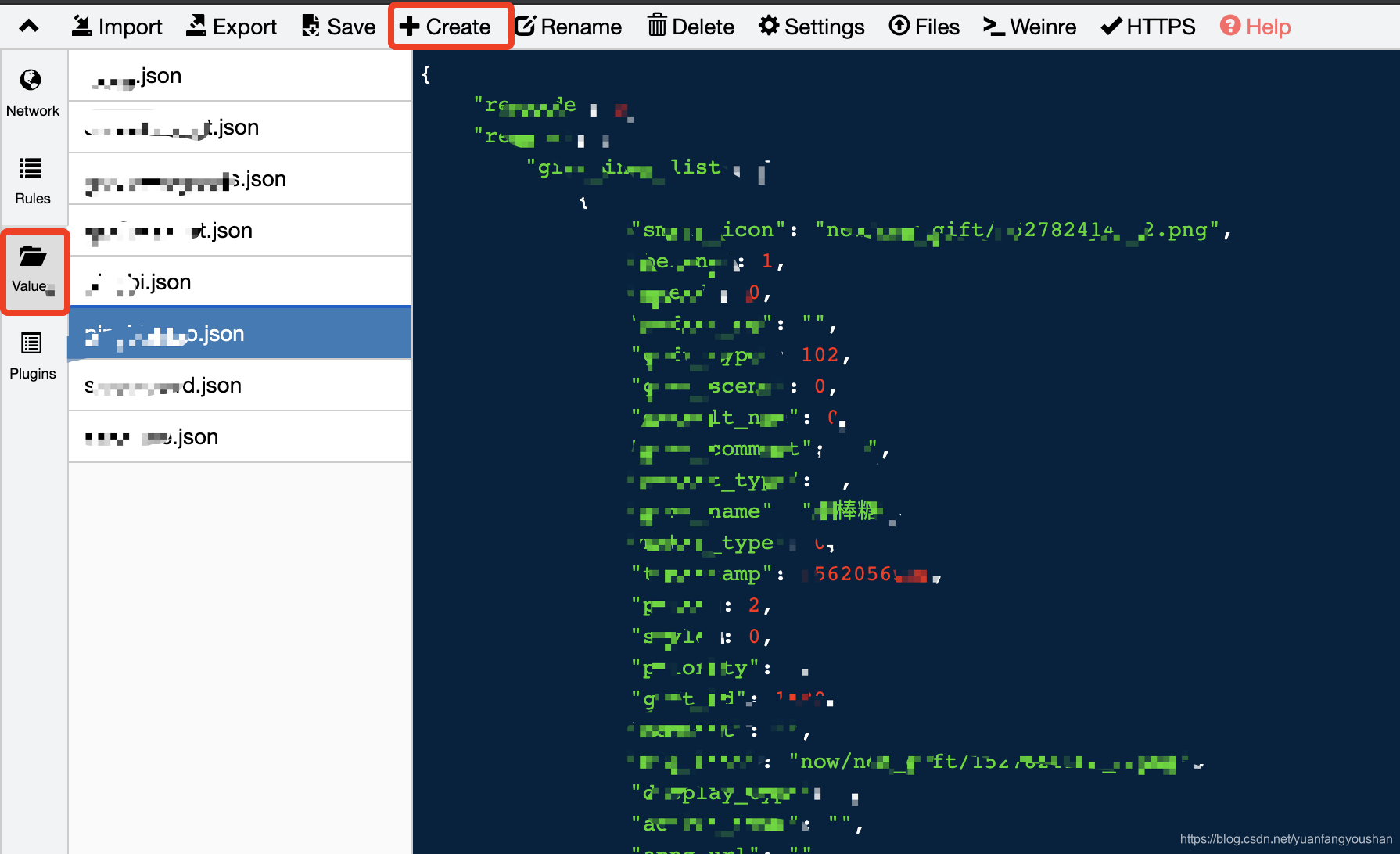Click the opening brace in JSON editor
The width and height of the screenshot is (1400, 854).
425,74
